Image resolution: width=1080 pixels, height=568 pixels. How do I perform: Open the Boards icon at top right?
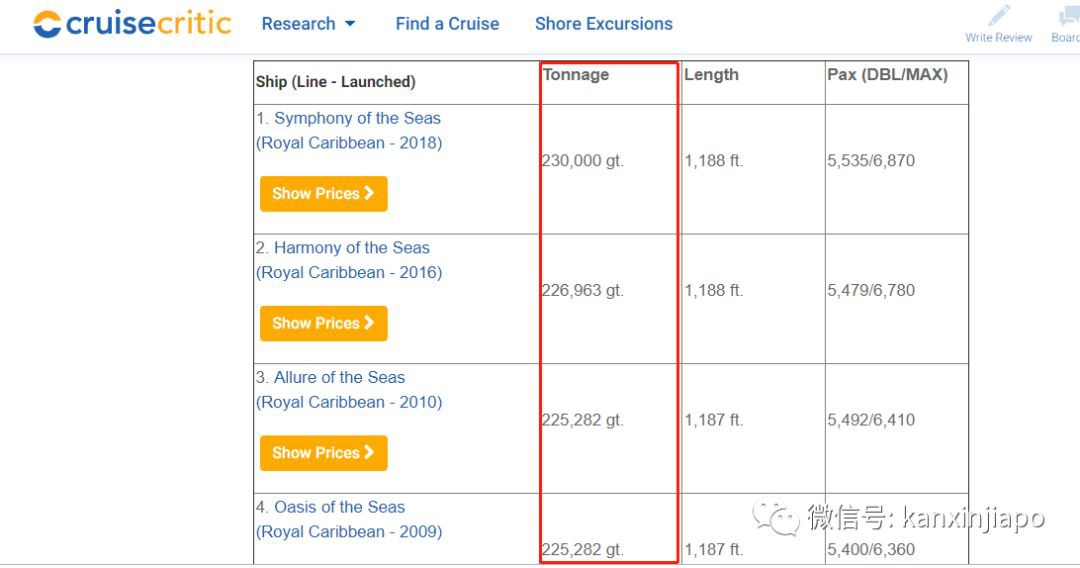pos(1068,16)
